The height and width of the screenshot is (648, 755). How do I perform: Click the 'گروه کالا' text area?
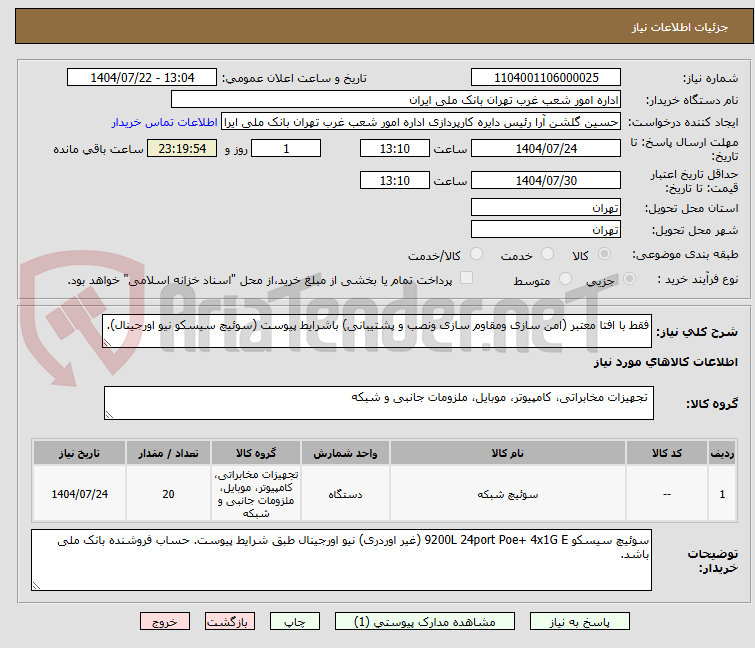tap(378, 403)
